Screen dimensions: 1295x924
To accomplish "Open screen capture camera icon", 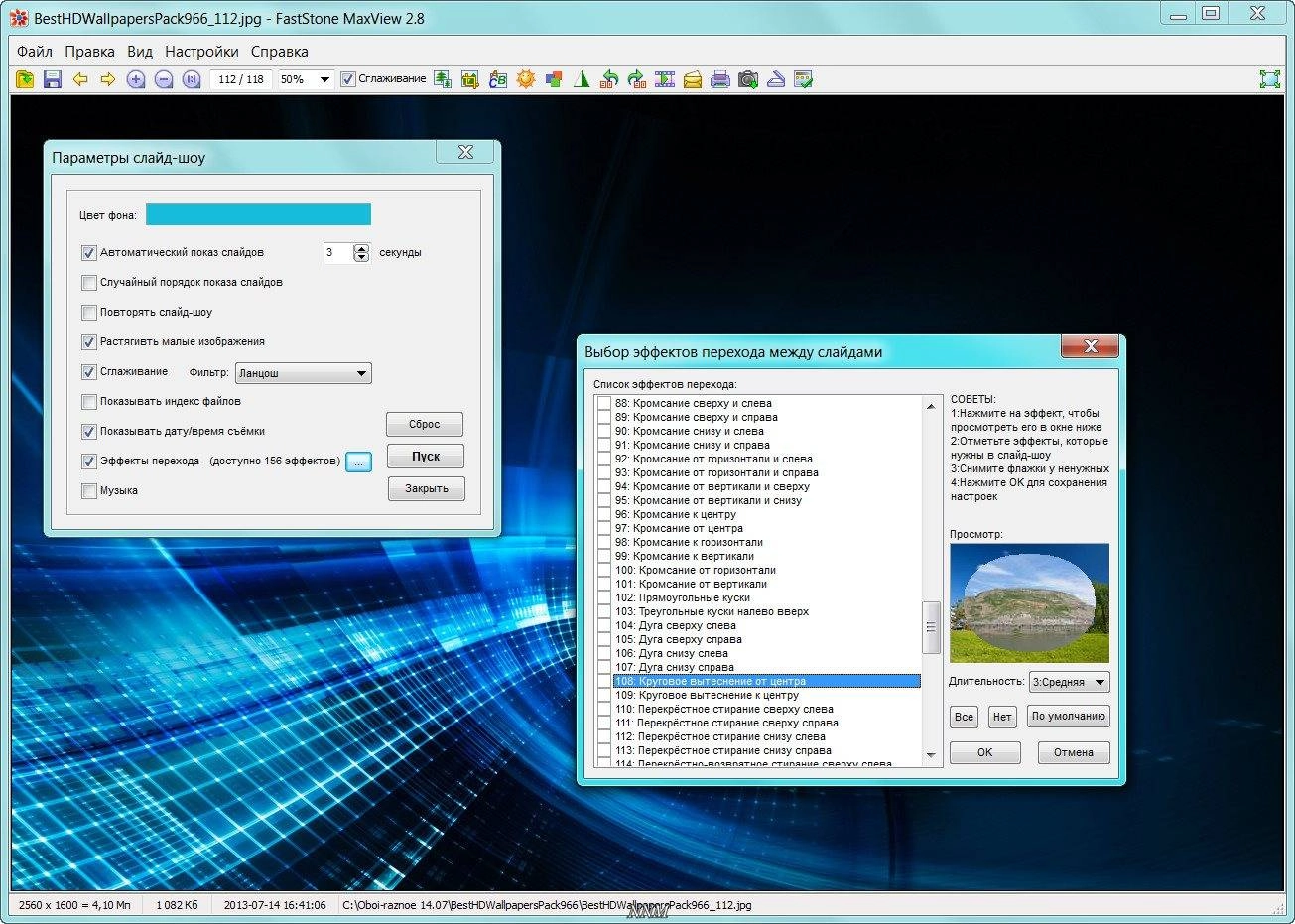I will (748, 79).
